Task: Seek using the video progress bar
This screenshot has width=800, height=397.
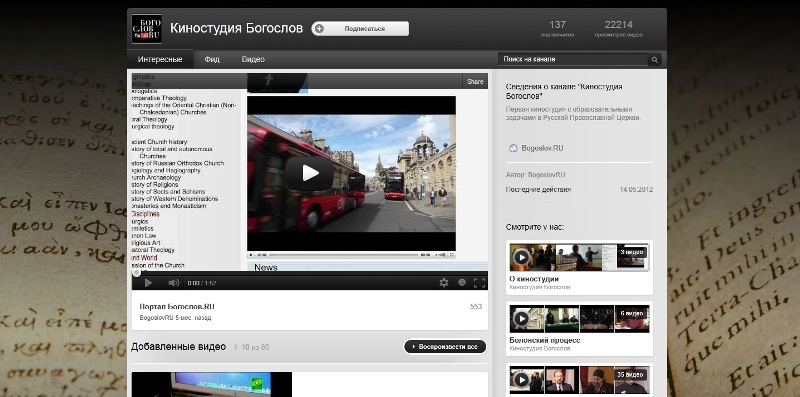Action: click(x=310, y=273)
